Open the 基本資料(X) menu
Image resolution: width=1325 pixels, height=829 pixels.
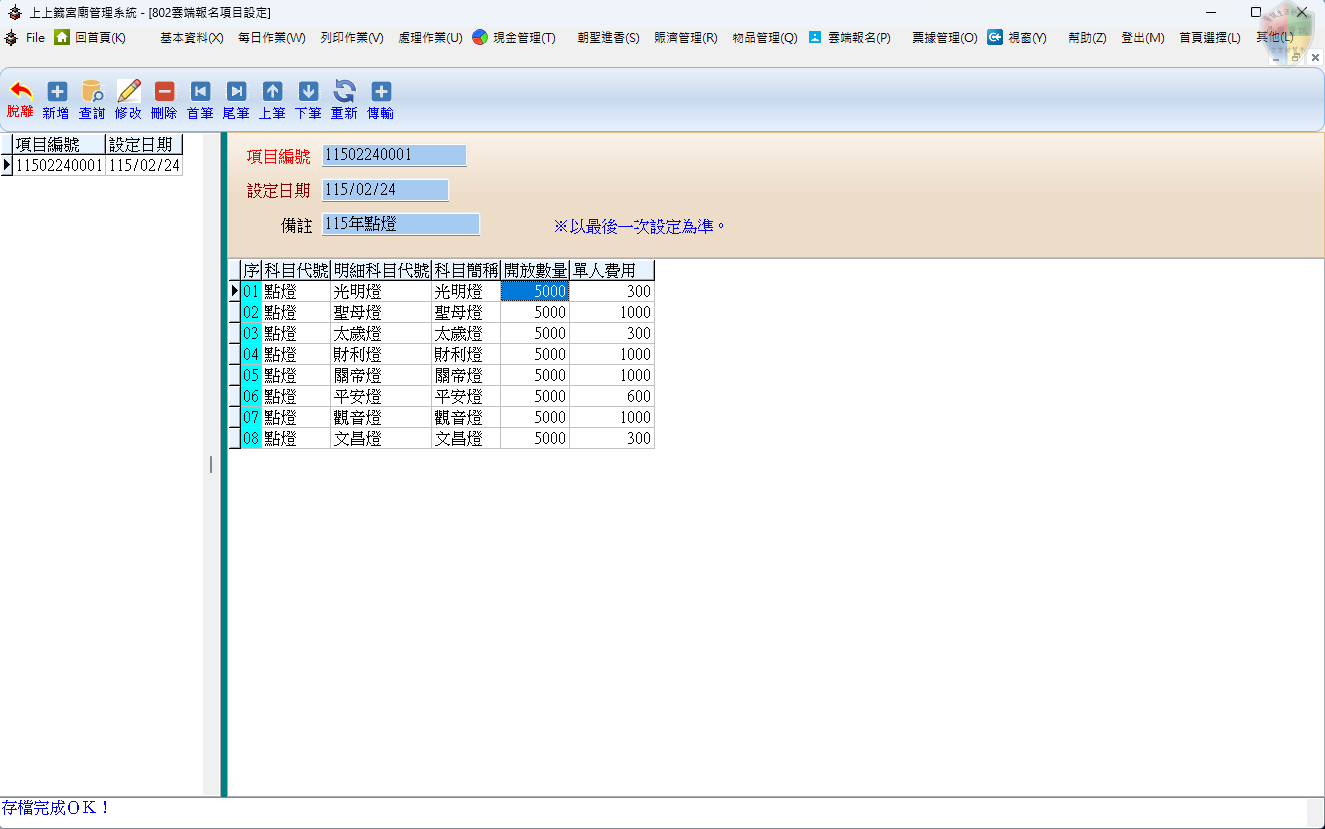[191, 38]
